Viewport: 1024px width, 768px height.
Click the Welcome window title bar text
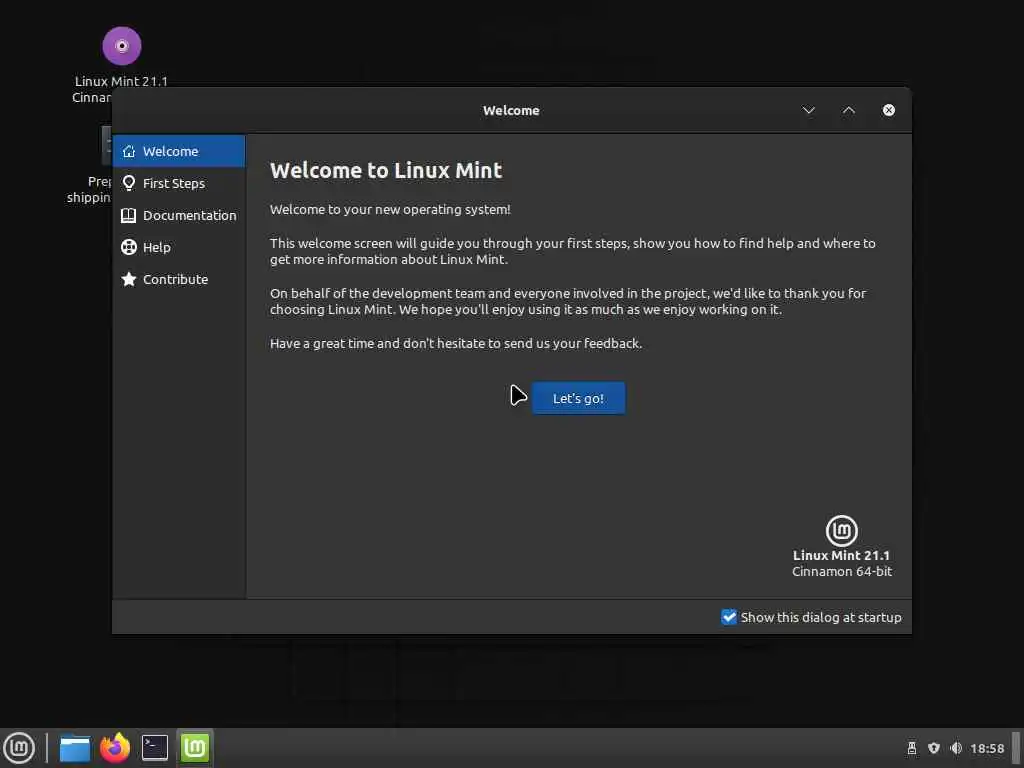click(x=511, y=110)
